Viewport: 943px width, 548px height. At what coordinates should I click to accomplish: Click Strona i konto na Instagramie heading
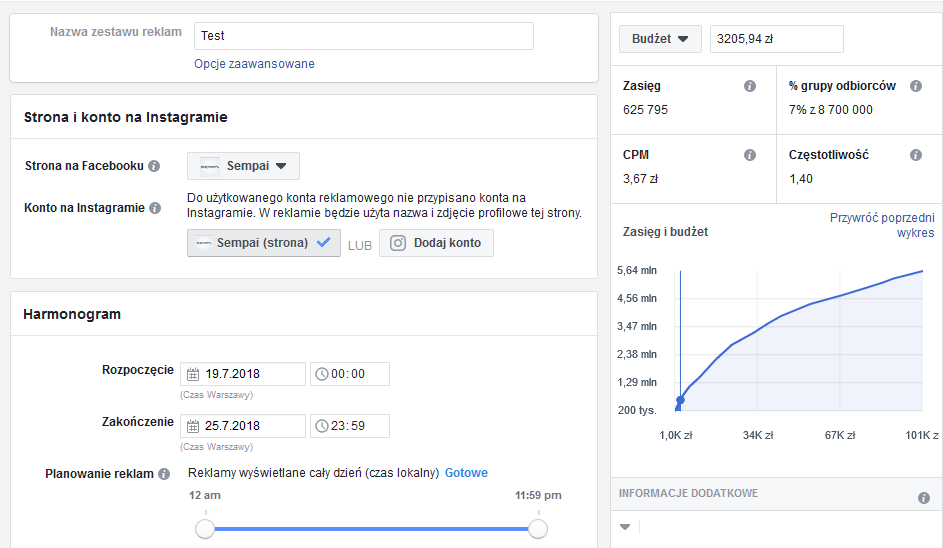pos(126,117)
